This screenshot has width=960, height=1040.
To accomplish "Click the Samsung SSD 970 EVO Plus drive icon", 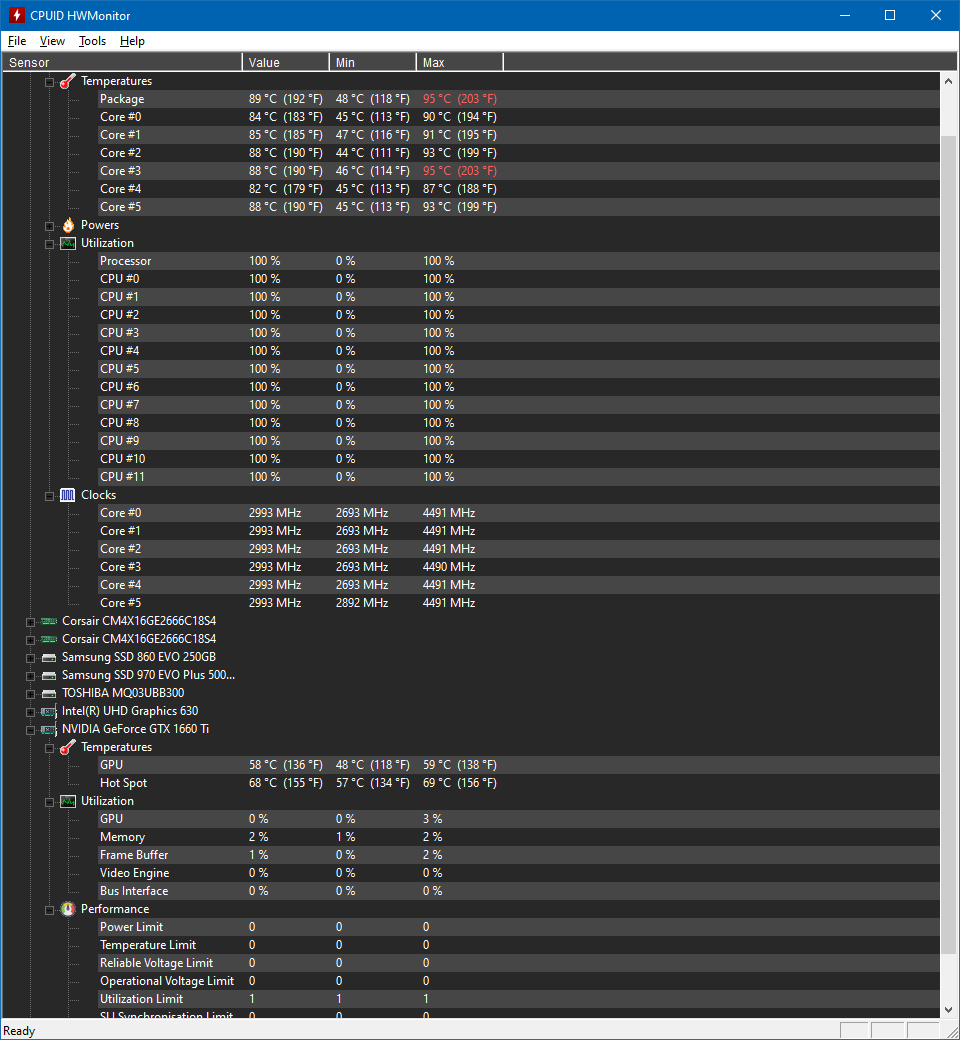I will (x=48, y=675).
